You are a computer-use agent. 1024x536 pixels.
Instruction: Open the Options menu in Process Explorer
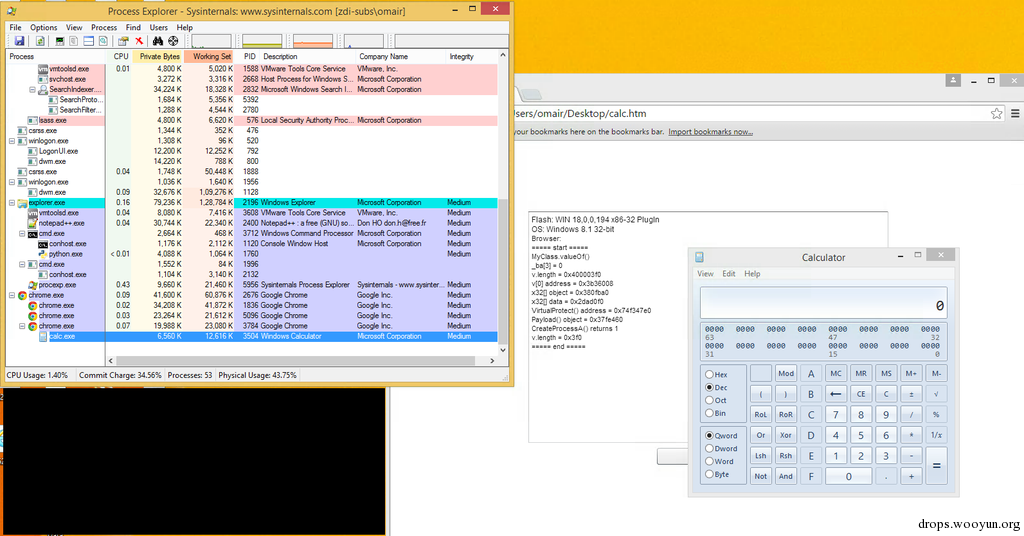44,27
